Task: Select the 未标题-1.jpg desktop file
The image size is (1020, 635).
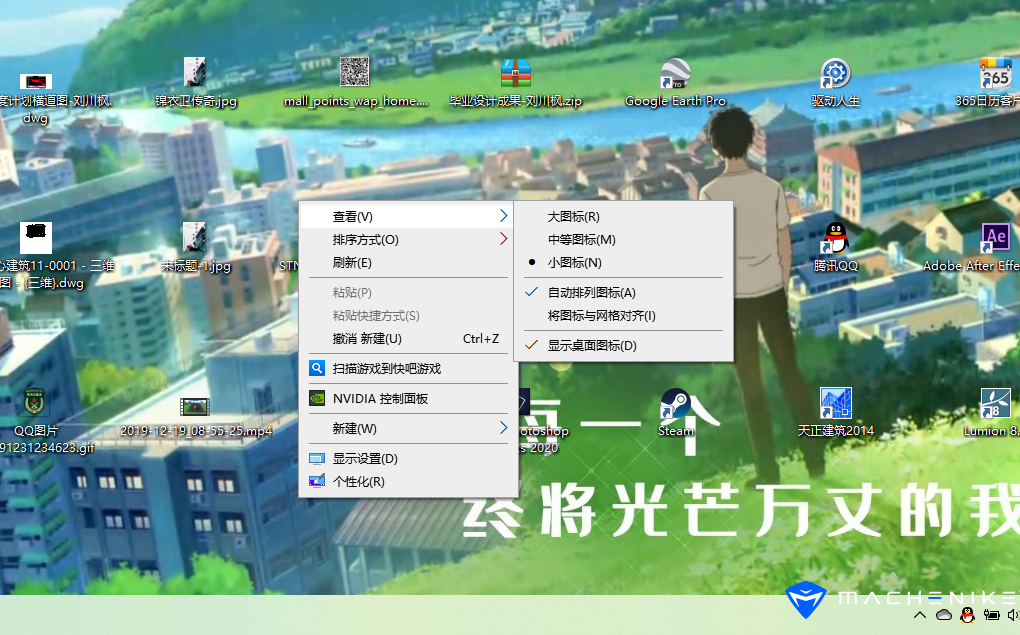Action: tap(195, 247)
